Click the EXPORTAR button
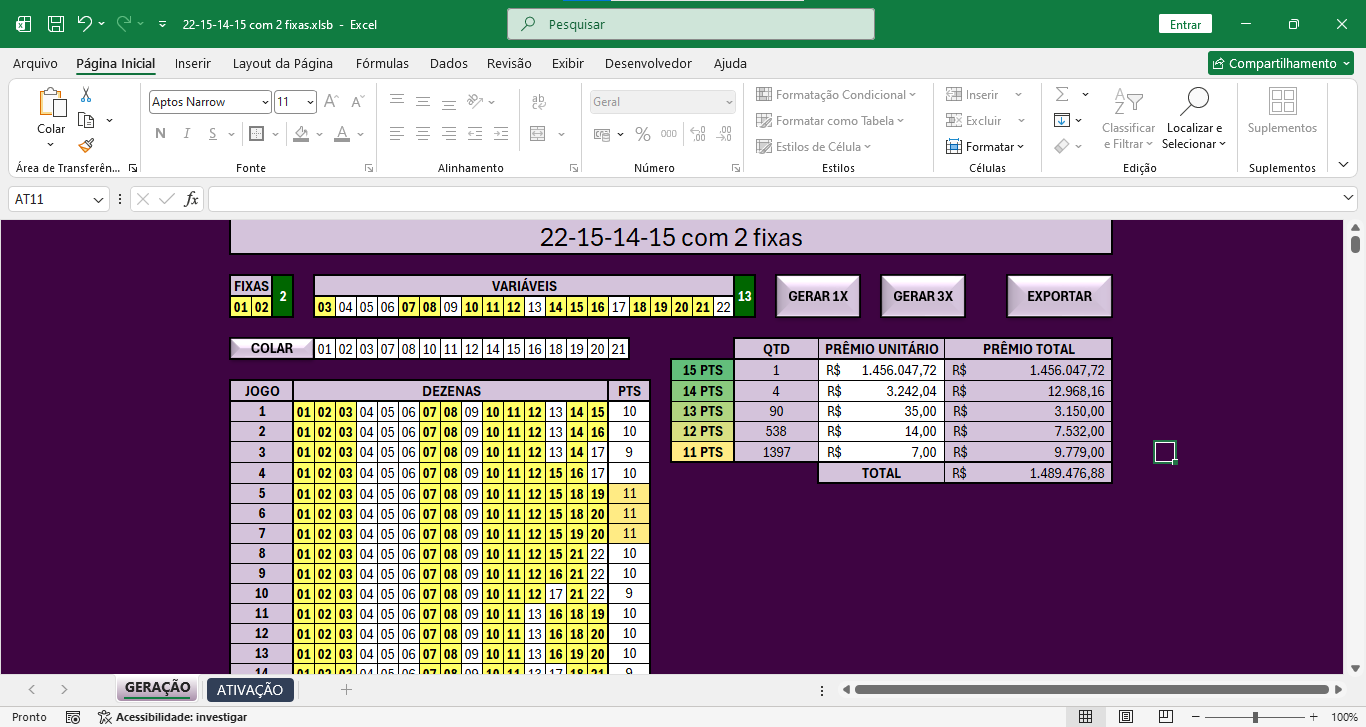This screenshot has width=1366, height=727. point(1059,296)
